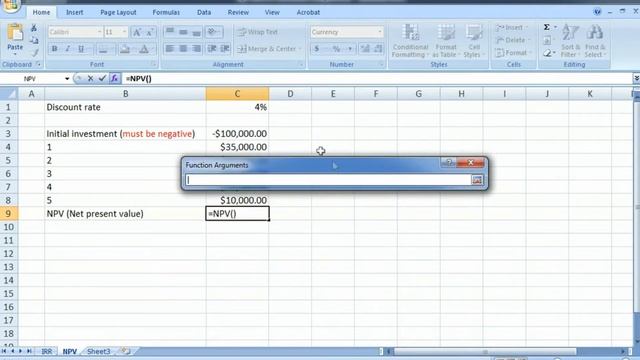
Task: Expand the Function Arguments dialog with range button
Action: (477, 180)
